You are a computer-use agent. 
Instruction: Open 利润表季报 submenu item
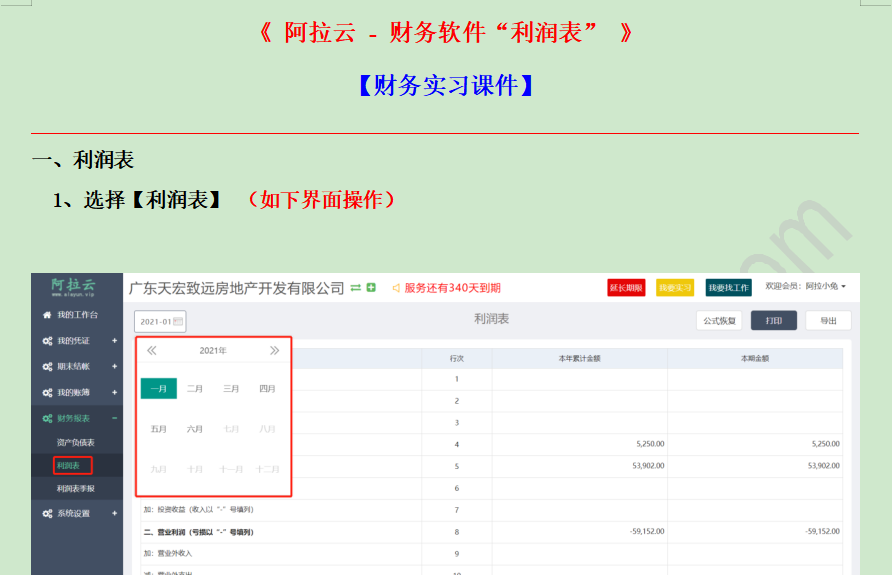76,489
